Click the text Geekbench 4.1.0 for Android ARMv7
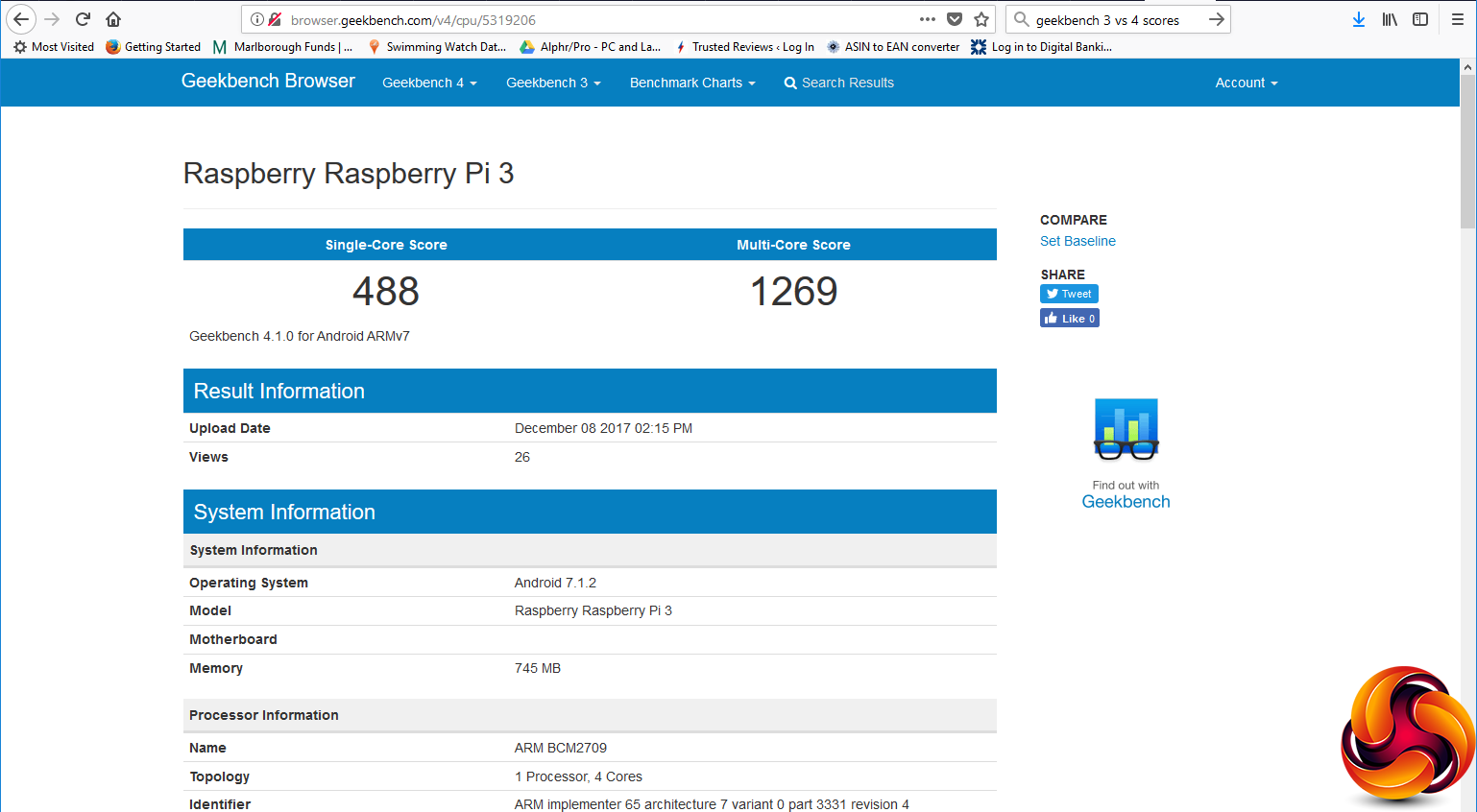The height and width of the screenshot is (812, 1477). coord(300,336)
